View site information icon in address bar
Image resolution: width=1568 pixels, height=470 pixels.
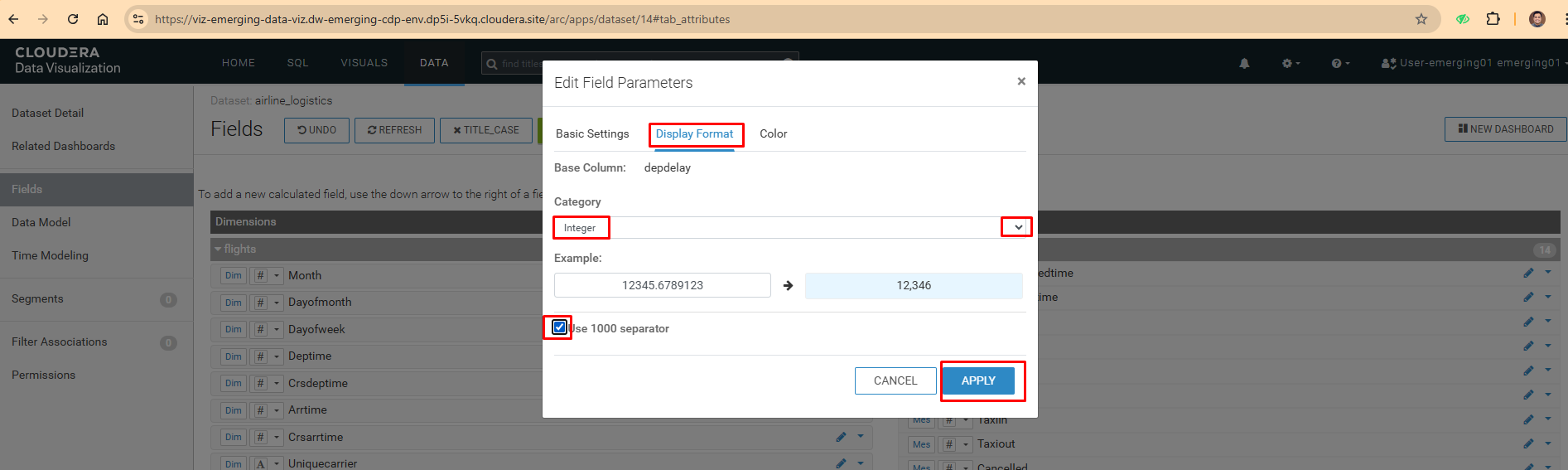click(x=138, y=19)
